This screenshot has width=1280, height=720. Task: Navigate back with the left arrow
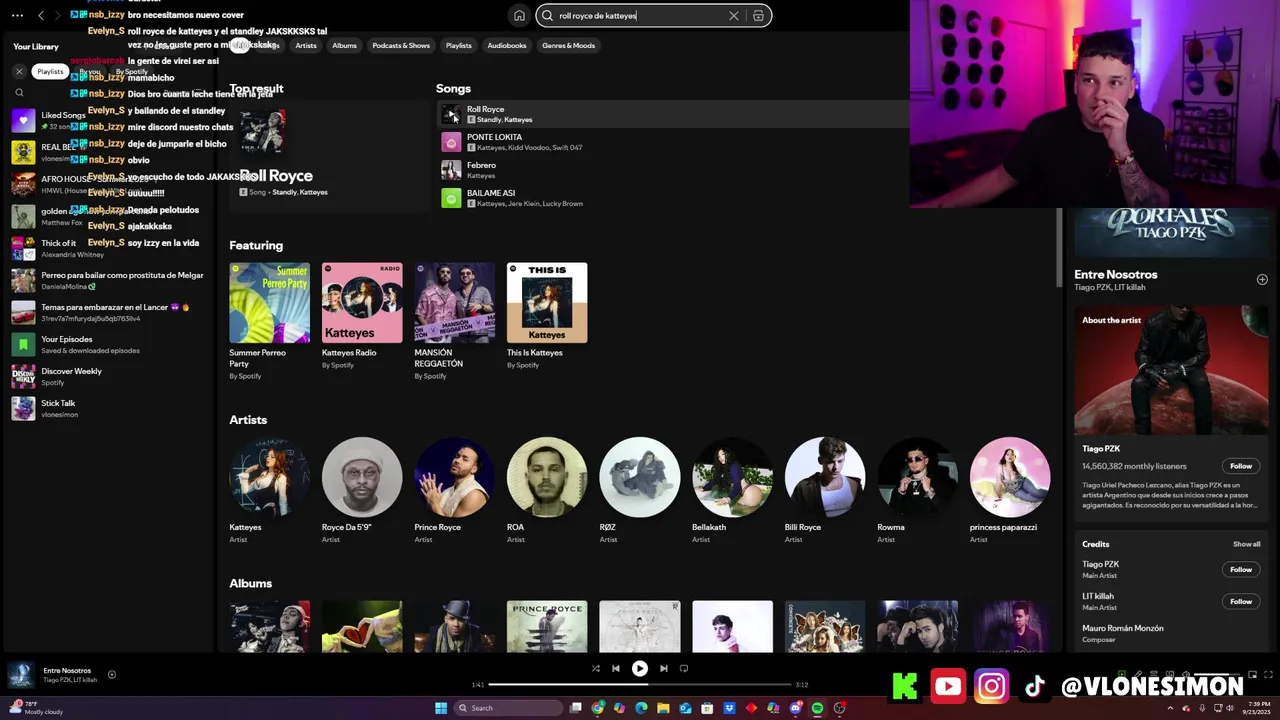(41, 15)
